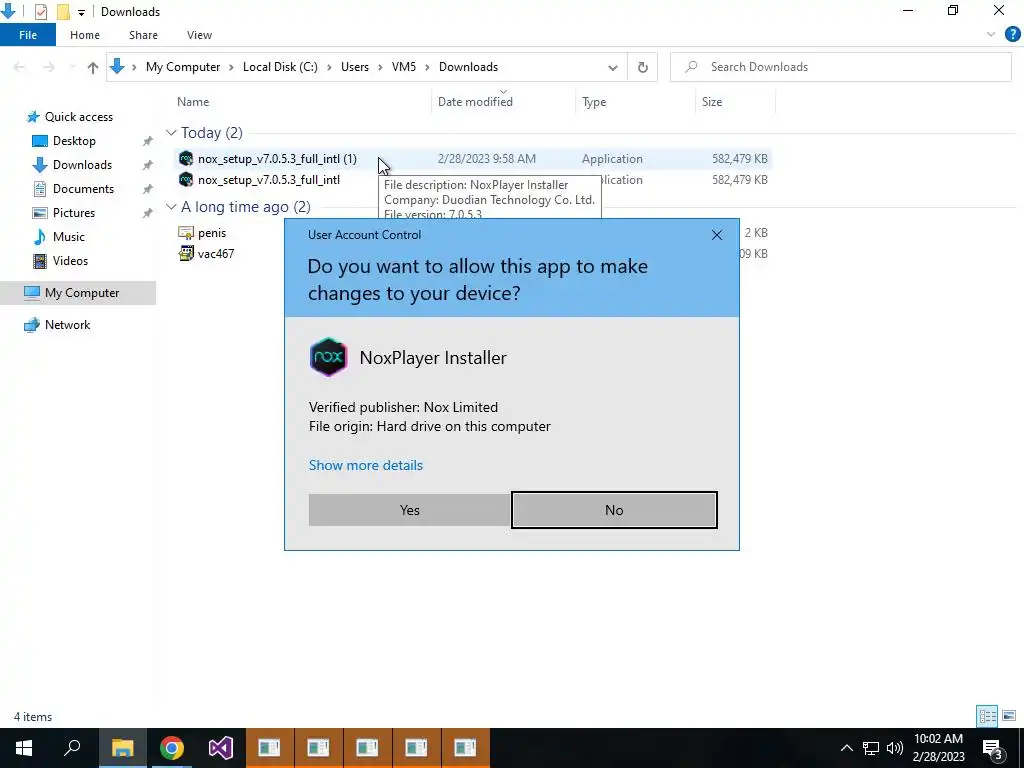The width and height of the screenshot is (1024, 768).
Task: Click the vac467 file icon
Action: 186,253
